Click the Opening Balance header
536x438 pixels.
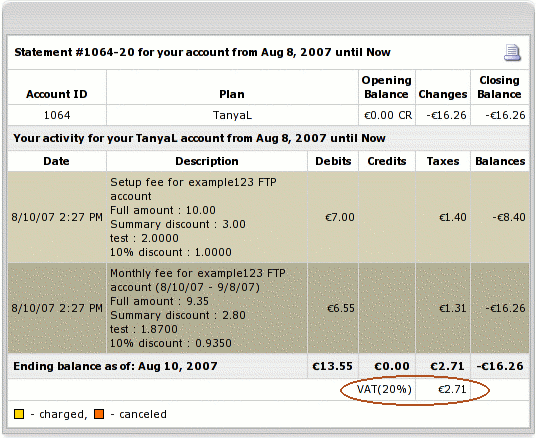387,87
